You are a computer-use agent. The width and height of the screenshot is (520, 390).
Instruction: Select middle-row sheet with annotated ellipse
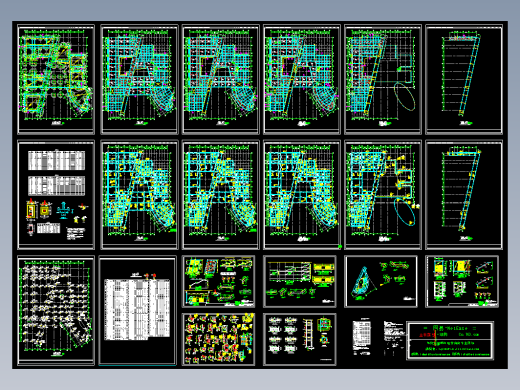(x=383, y=195)
